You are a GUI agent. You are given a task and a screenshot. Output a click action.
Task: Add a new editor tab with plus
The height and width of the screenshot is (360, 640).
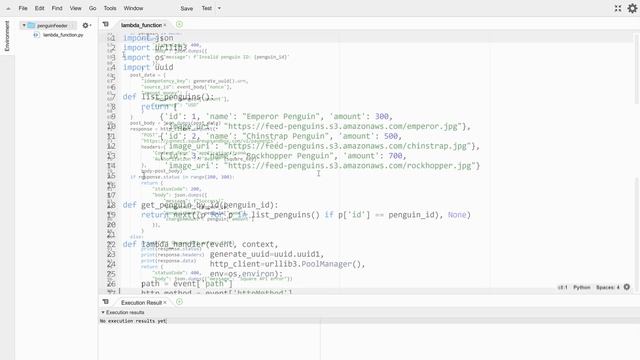(179, 24)
